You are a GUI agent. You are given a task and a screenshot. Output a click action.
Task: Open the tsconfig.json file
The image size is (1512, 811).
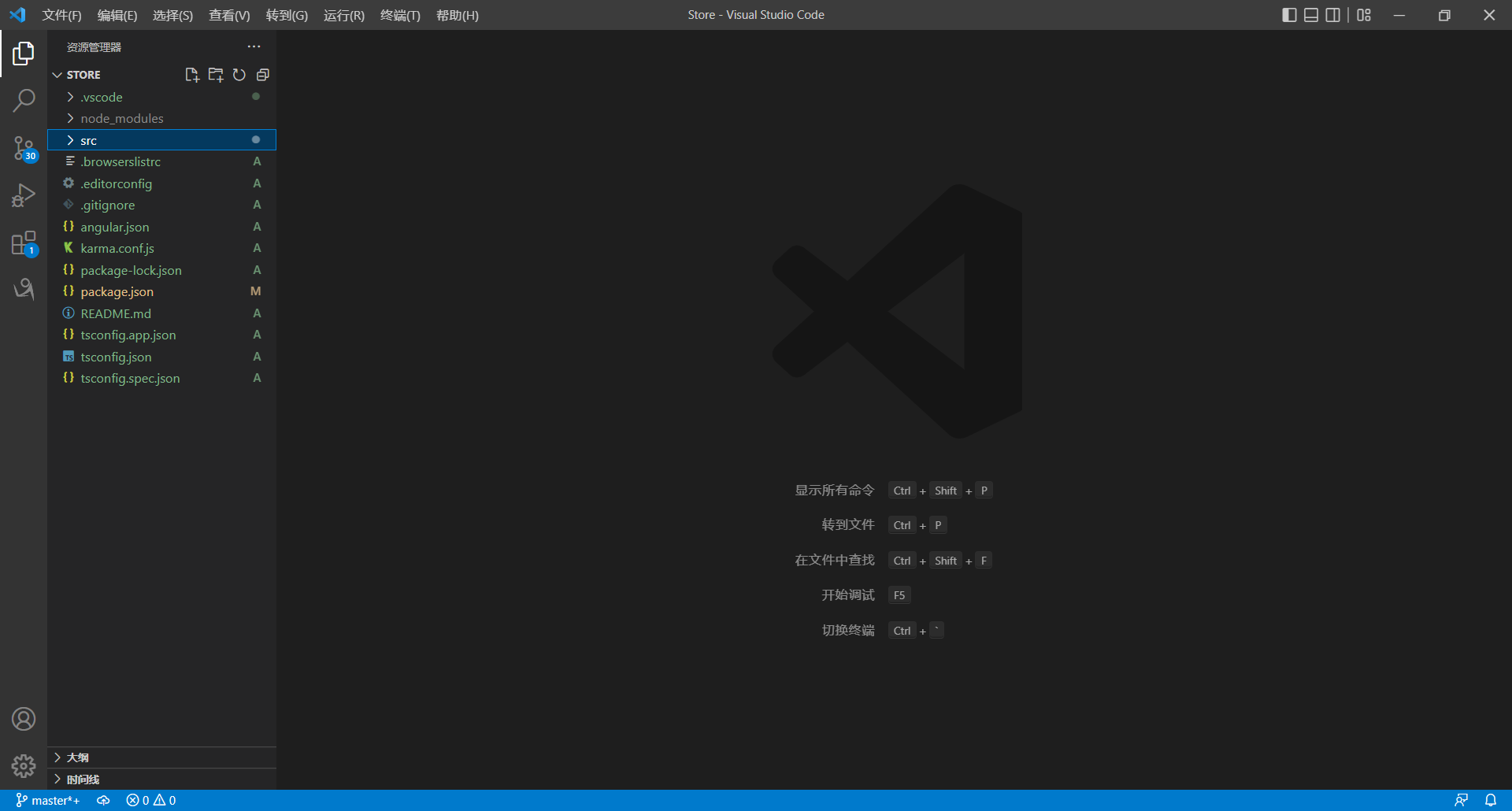click(161, 357)
